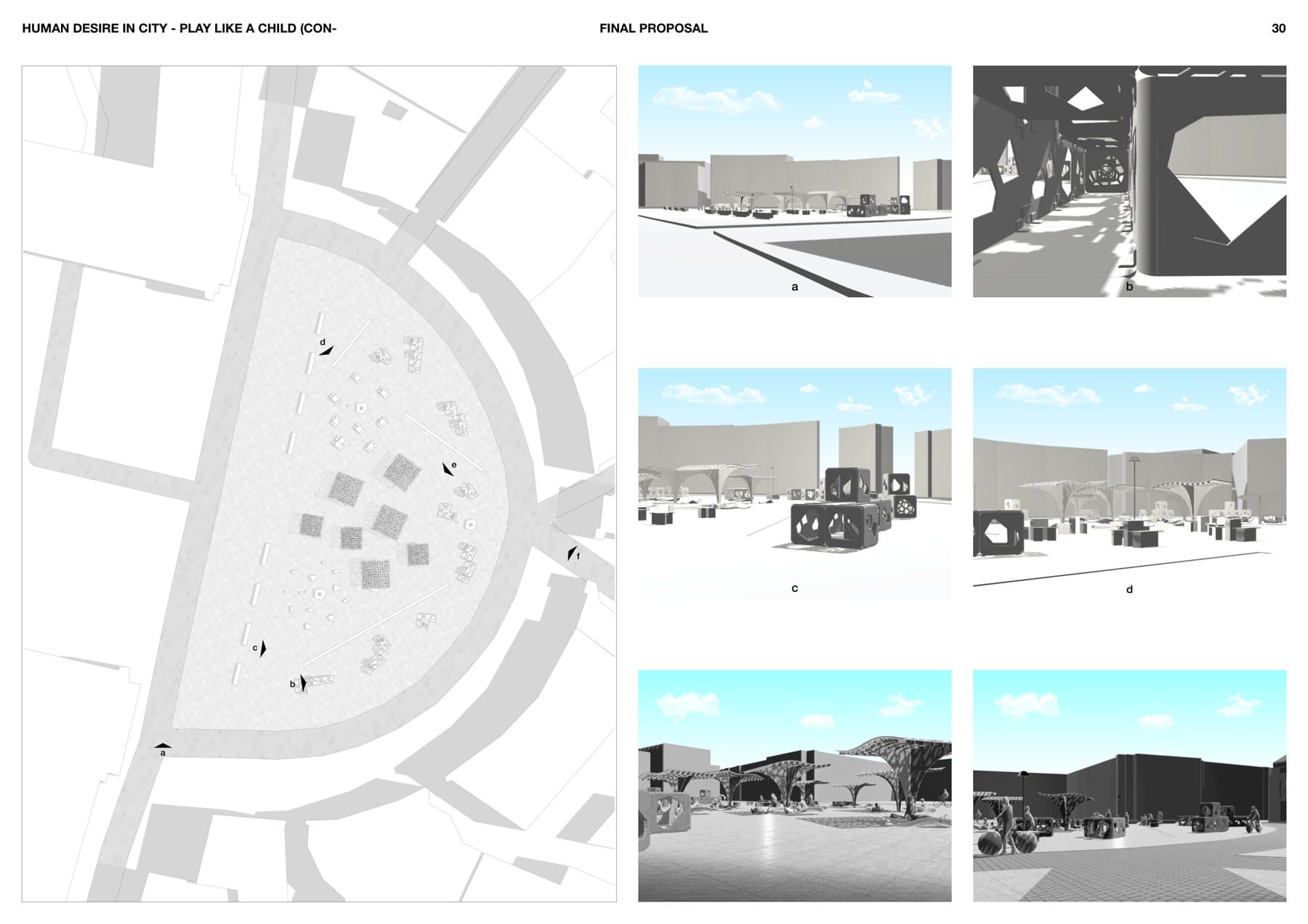
Task: Click caption letter a under first render
Action: [794, 287]
